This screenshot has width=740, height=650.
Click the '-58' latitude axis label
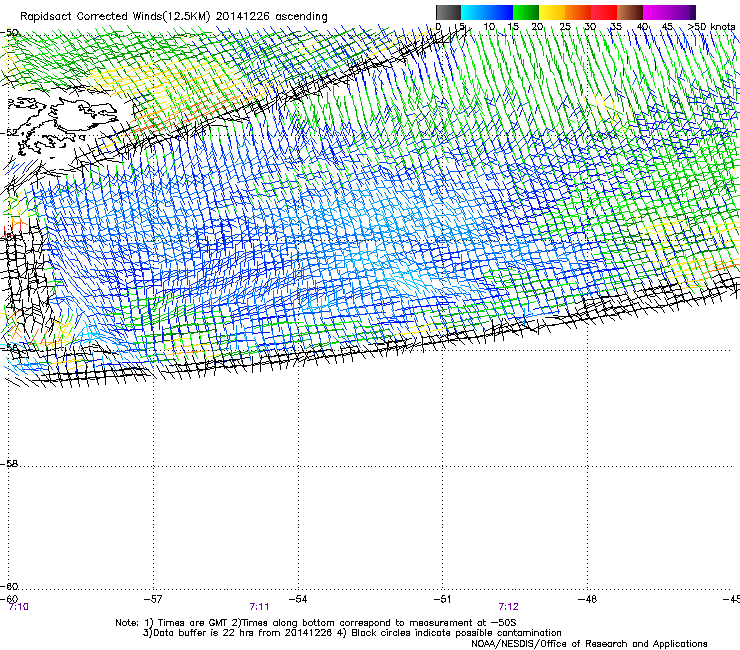click(9, 464)
